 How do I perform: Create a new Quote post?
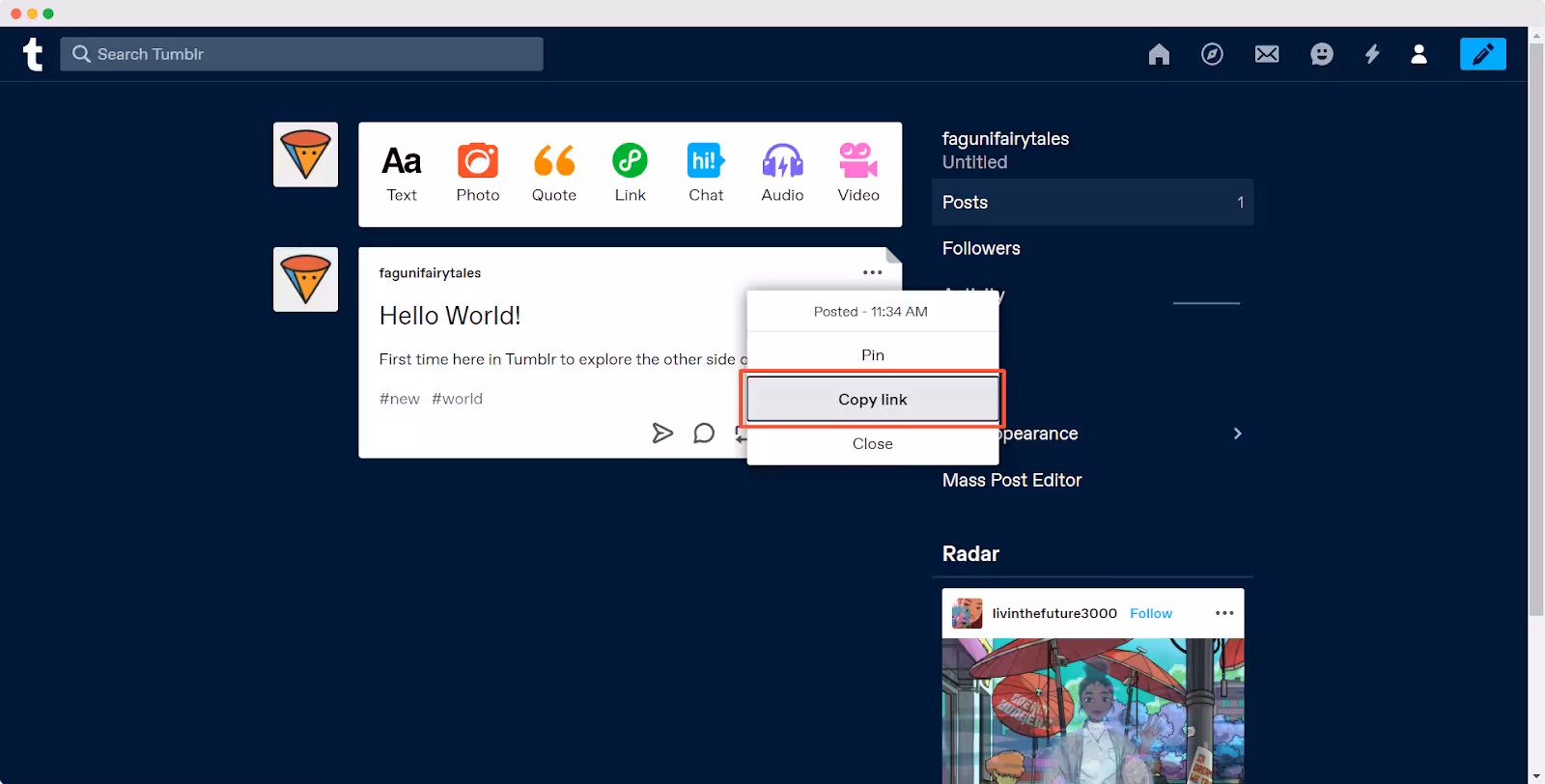(554, 174)
